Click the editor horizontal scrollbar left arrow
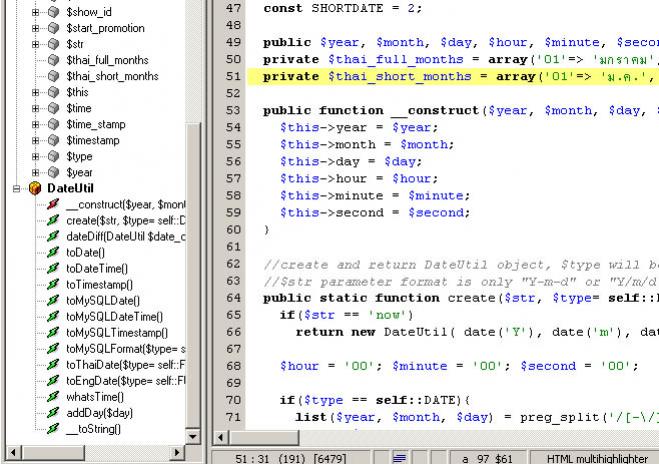Image resolution: width=659 pixels, height=464 pixels. 221,437
